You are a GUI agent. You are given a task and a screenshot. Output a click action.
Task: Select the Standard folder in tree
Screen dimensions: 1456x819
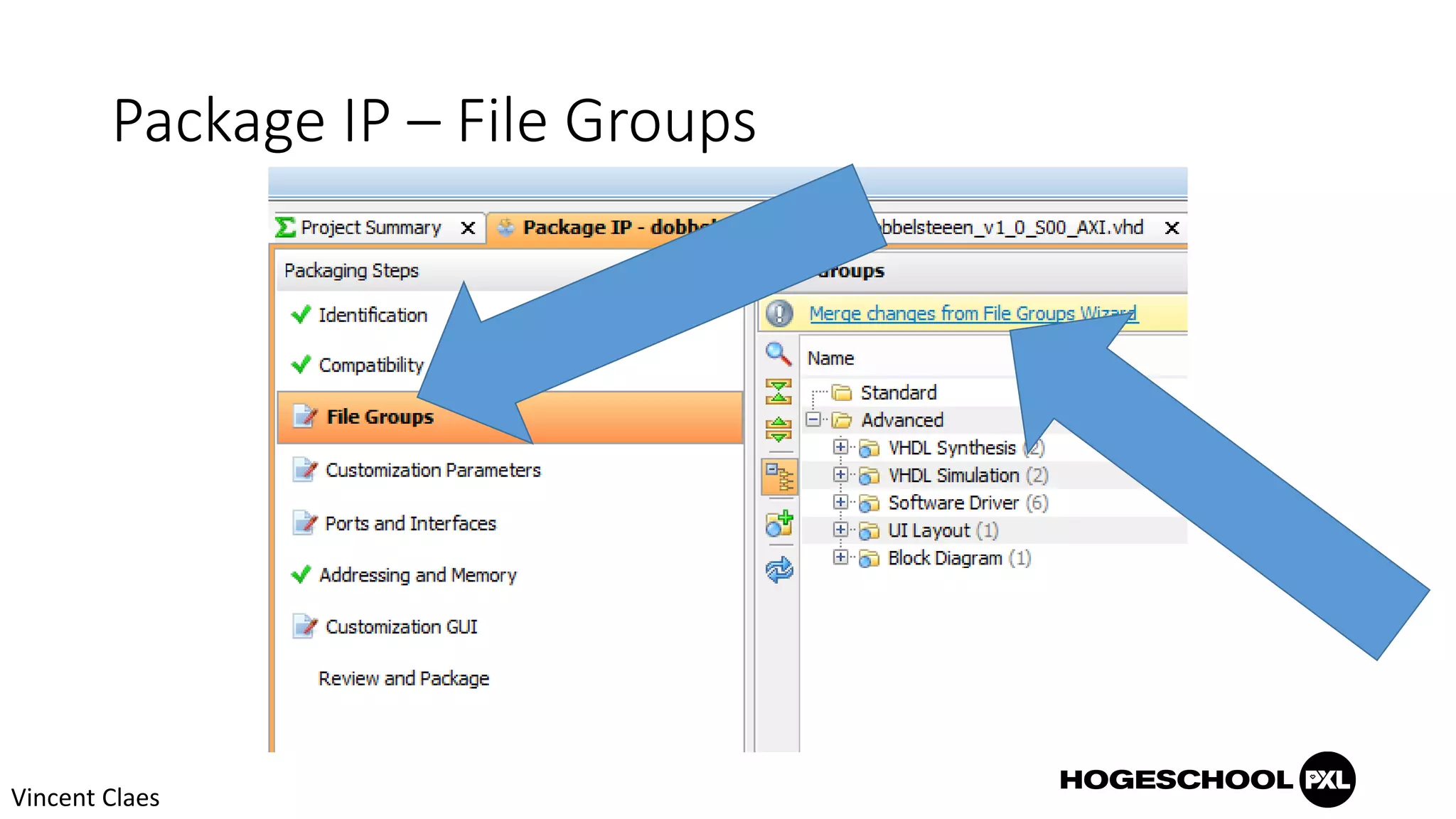898,392
